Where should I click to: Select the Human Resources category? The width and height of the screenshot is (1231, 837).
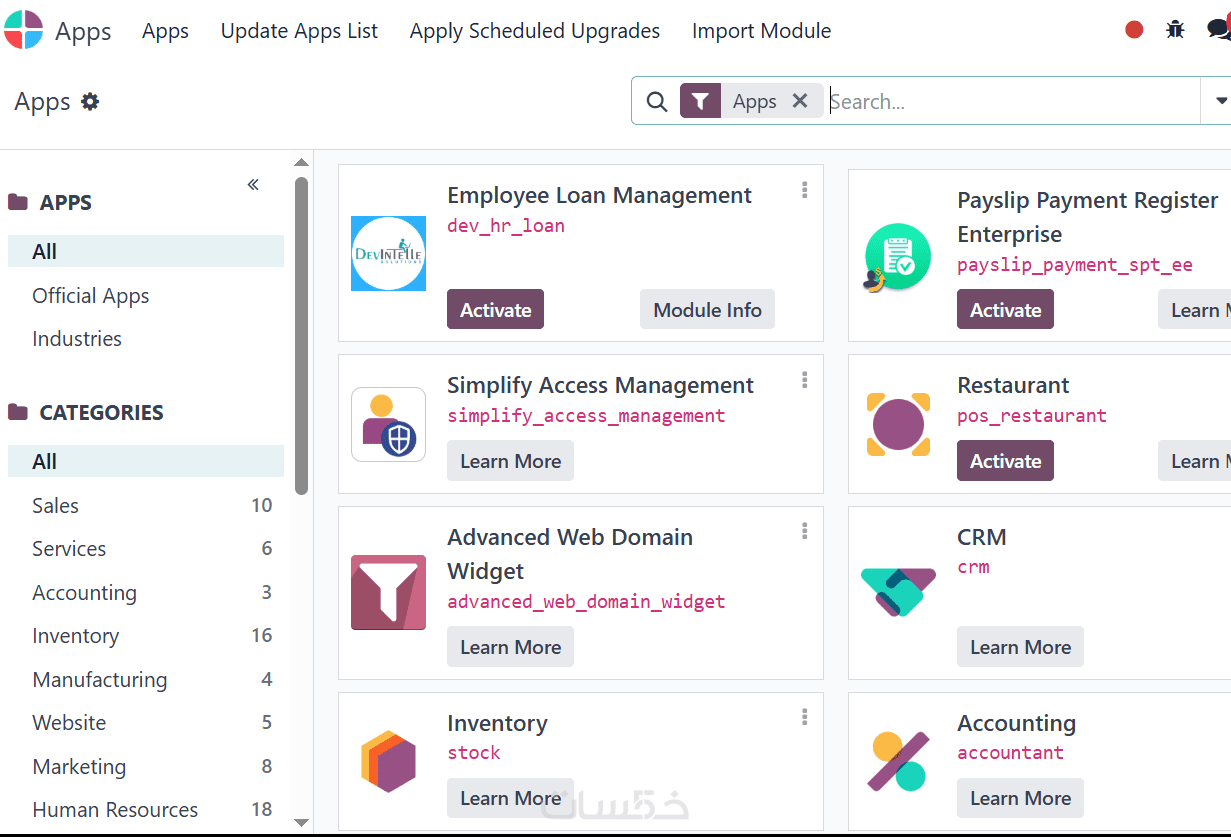(115, 810)
